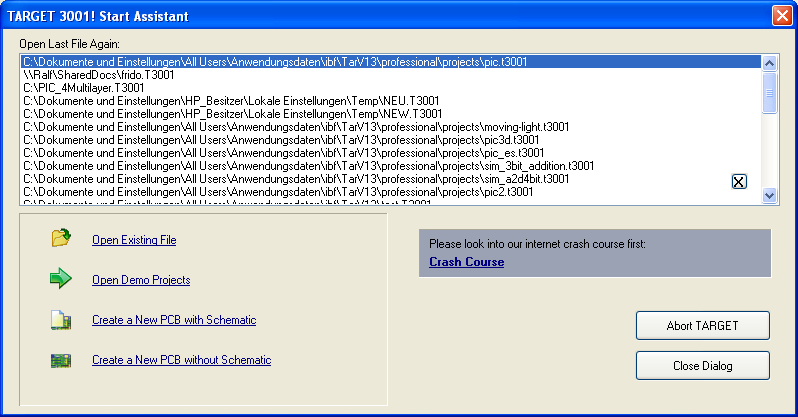Open Demo Projects link
The height and width of the screenshot is (417, 798).
pyautogui.click(x=141, y=280)
